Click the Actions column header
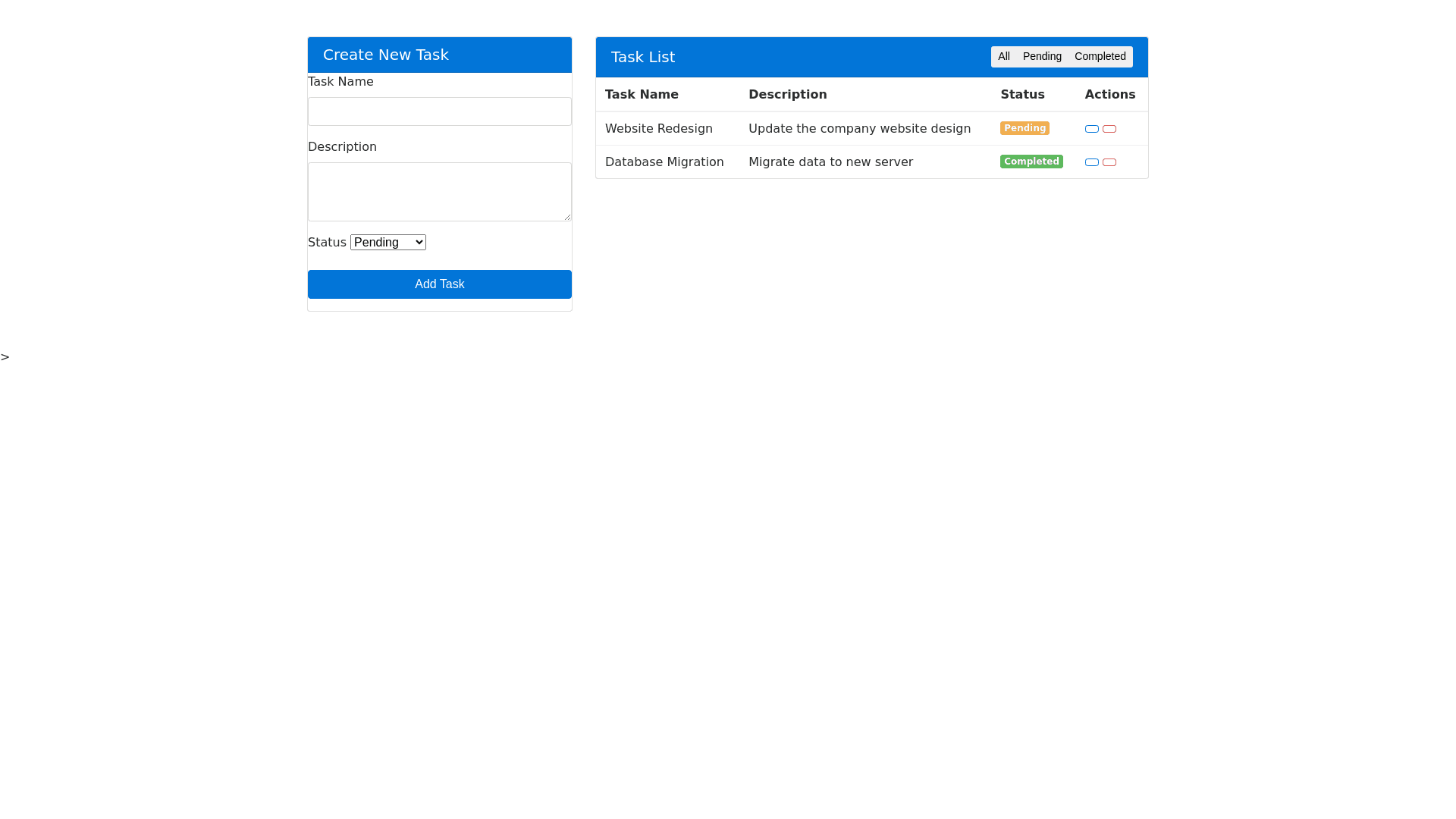Viewport: 1456px width, 819px height. (x=1109, y=95)
